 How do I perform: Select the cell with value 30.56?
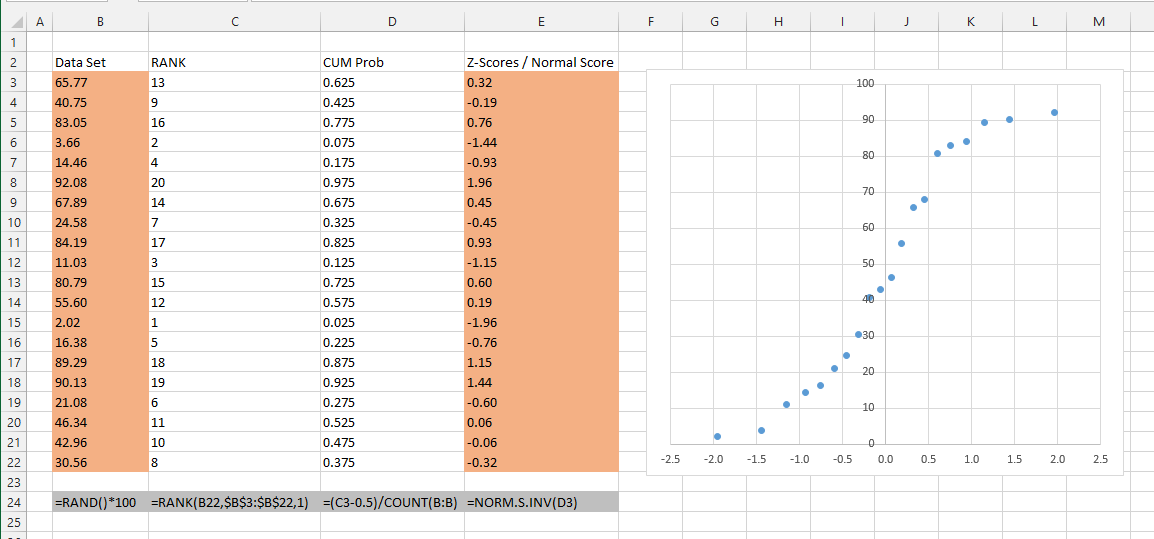(x=100, y=462)
